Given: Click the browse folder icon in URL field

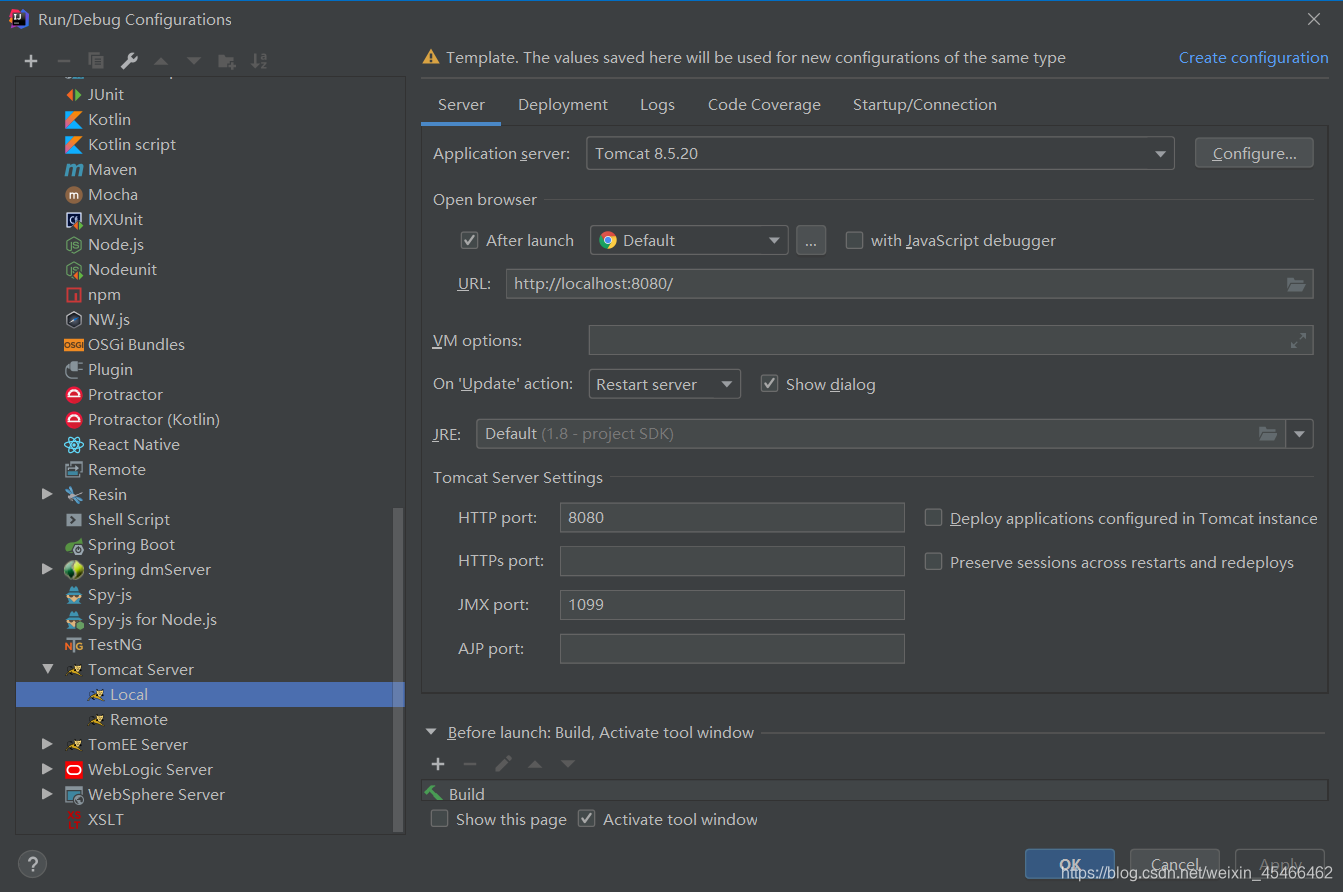Looking at the screenshot, I should pos(1296,284).
